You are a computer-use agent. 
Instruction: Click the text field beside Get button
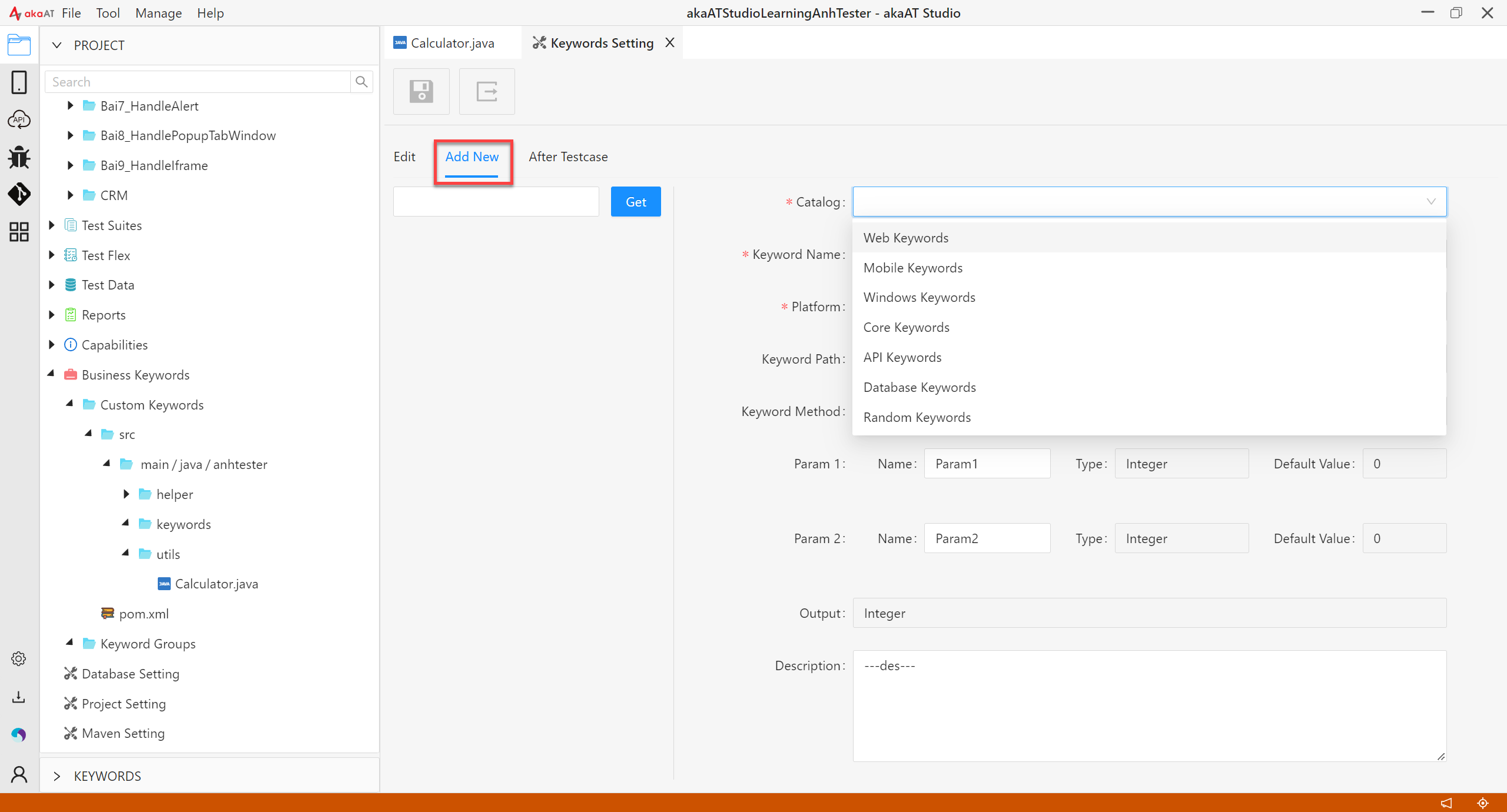496,202
